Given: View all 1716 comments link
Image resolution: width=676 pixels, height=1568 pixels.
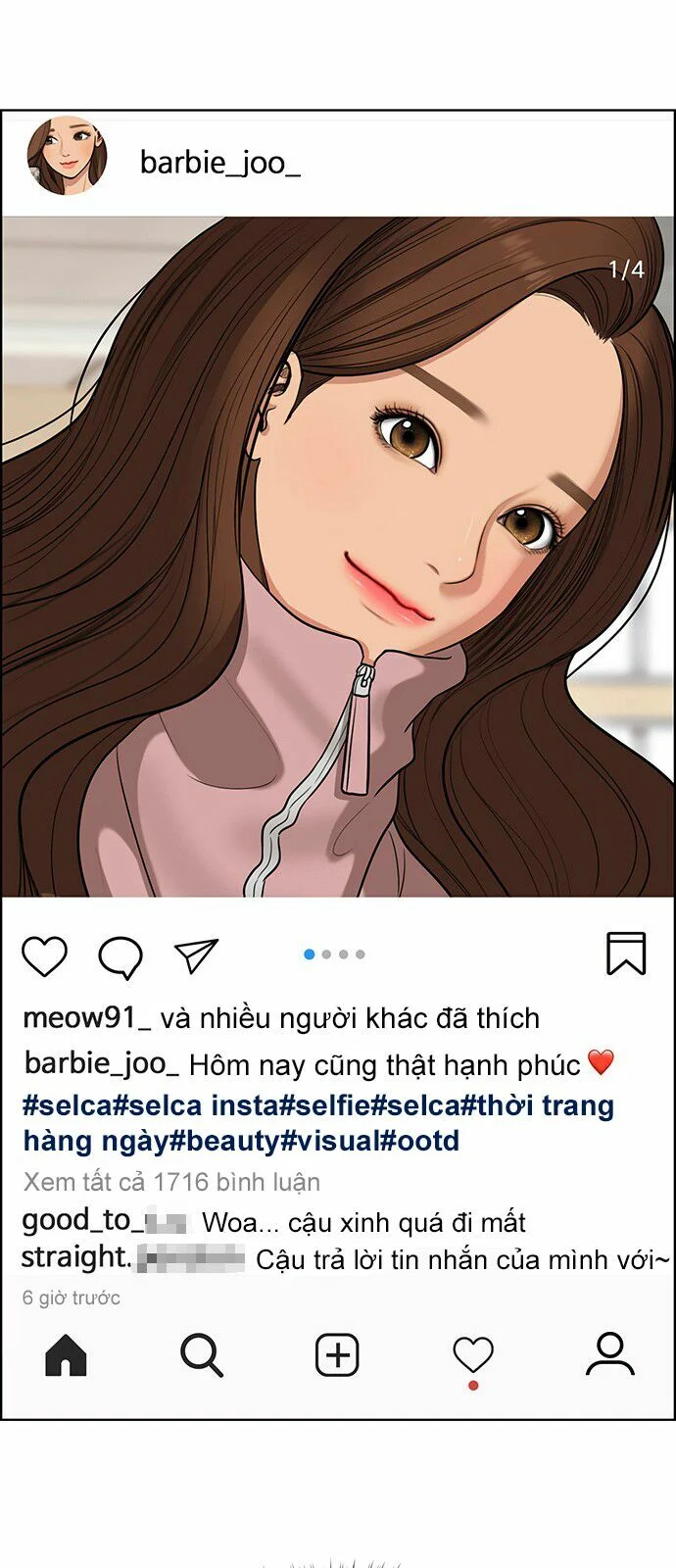Looking at the screenshot, I should [x=171, y=1182].
